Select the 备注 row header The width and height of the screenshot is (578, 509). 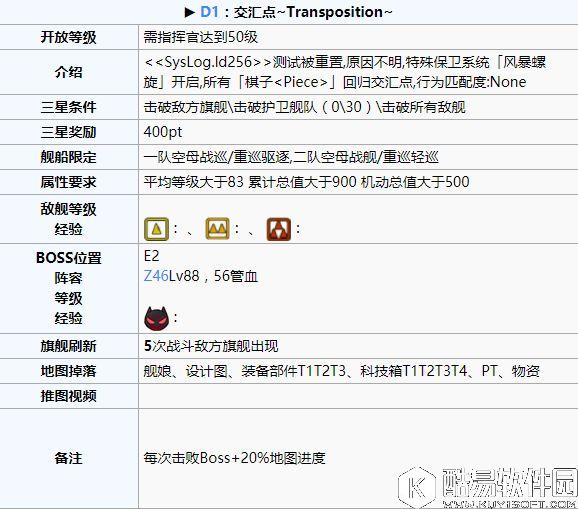point(69,458)
